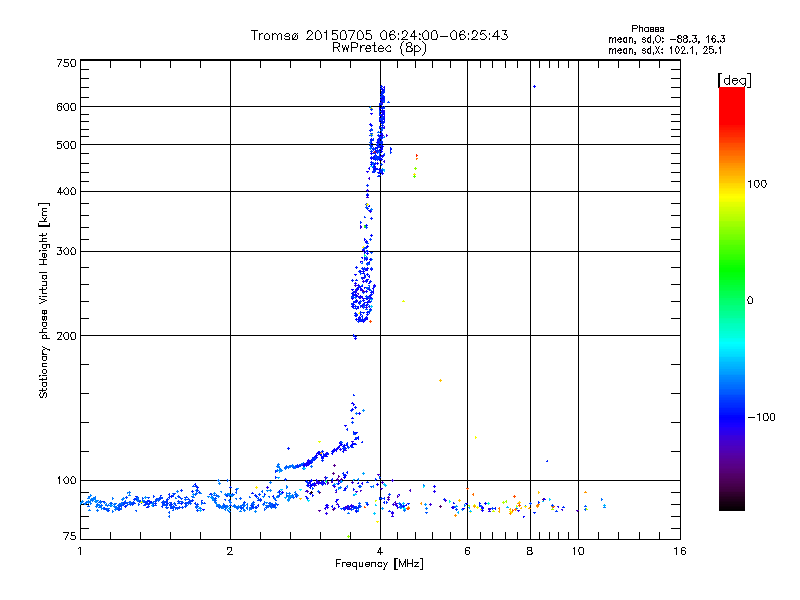Click the y-axis tick label '200'
Viewport: 800px width, 600px height.
[x=66, y=336]
